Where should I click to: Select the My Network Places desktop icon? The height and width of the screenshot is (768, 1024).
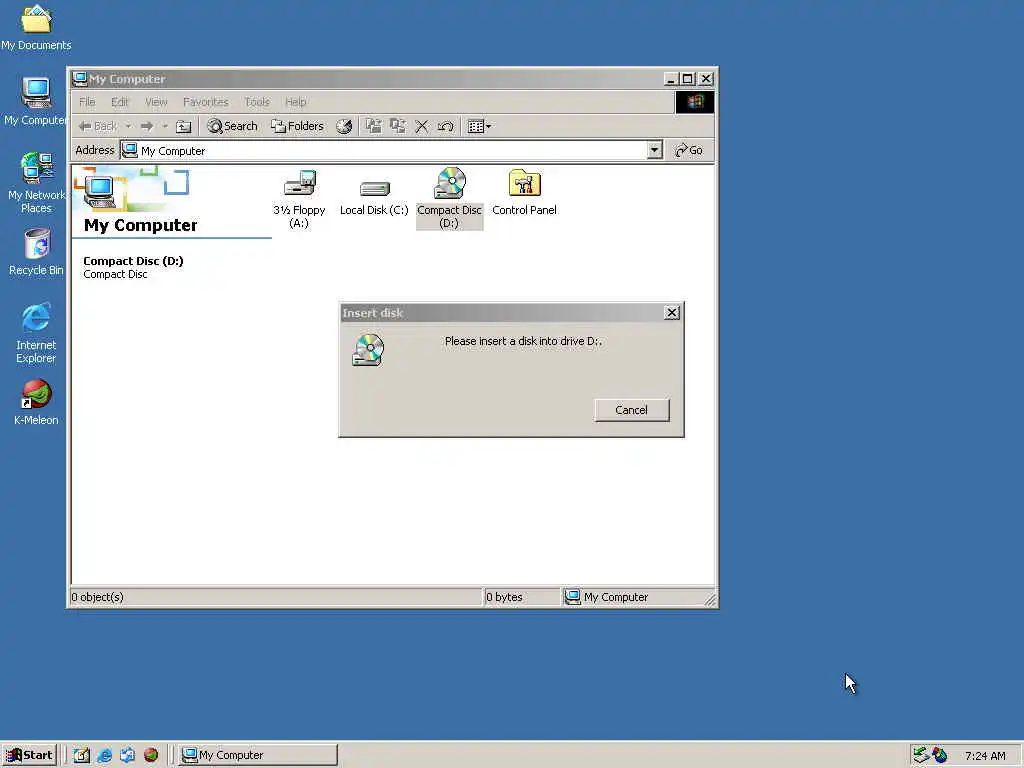point(36,183)
